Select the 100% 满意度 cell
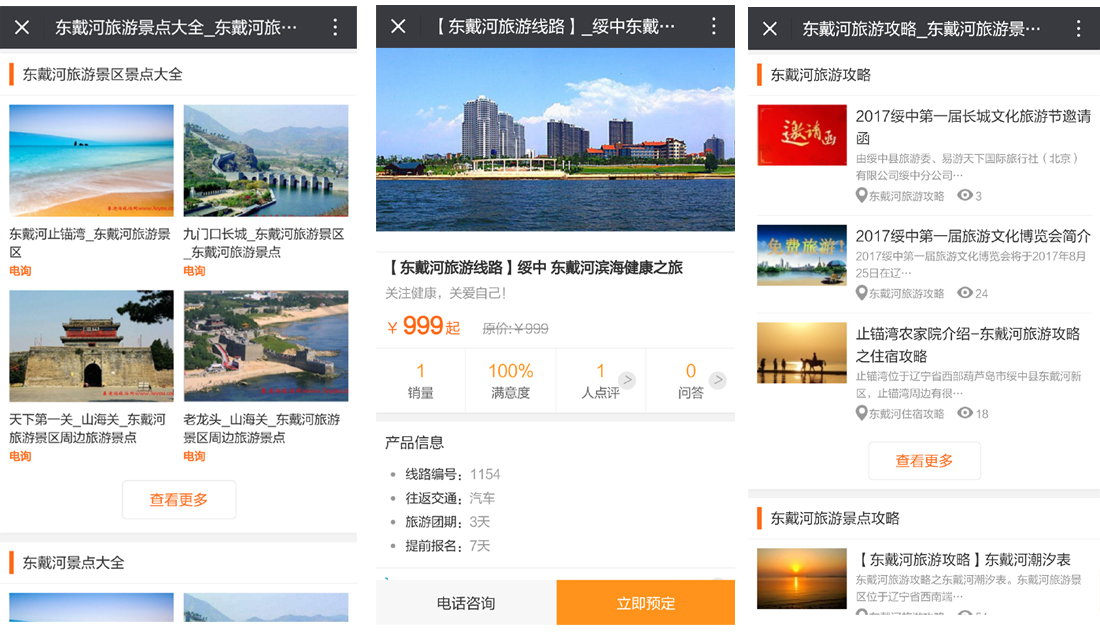1100x635 pixels. pyautogui.click(x=511, y=380)
